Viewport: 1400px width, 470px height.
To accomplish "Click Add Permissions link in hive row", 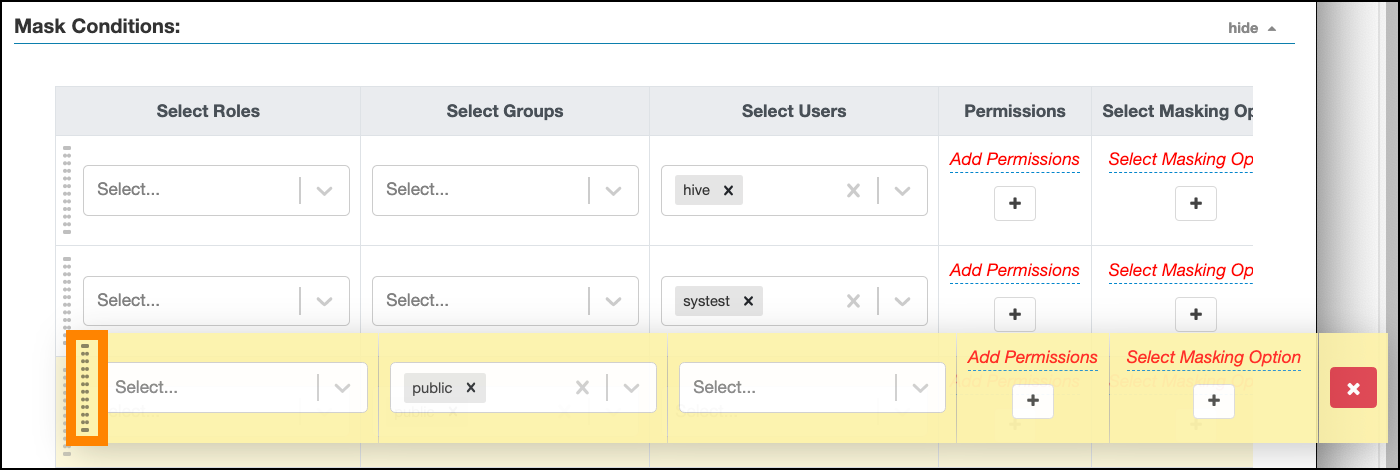I will pos(1014,159).
